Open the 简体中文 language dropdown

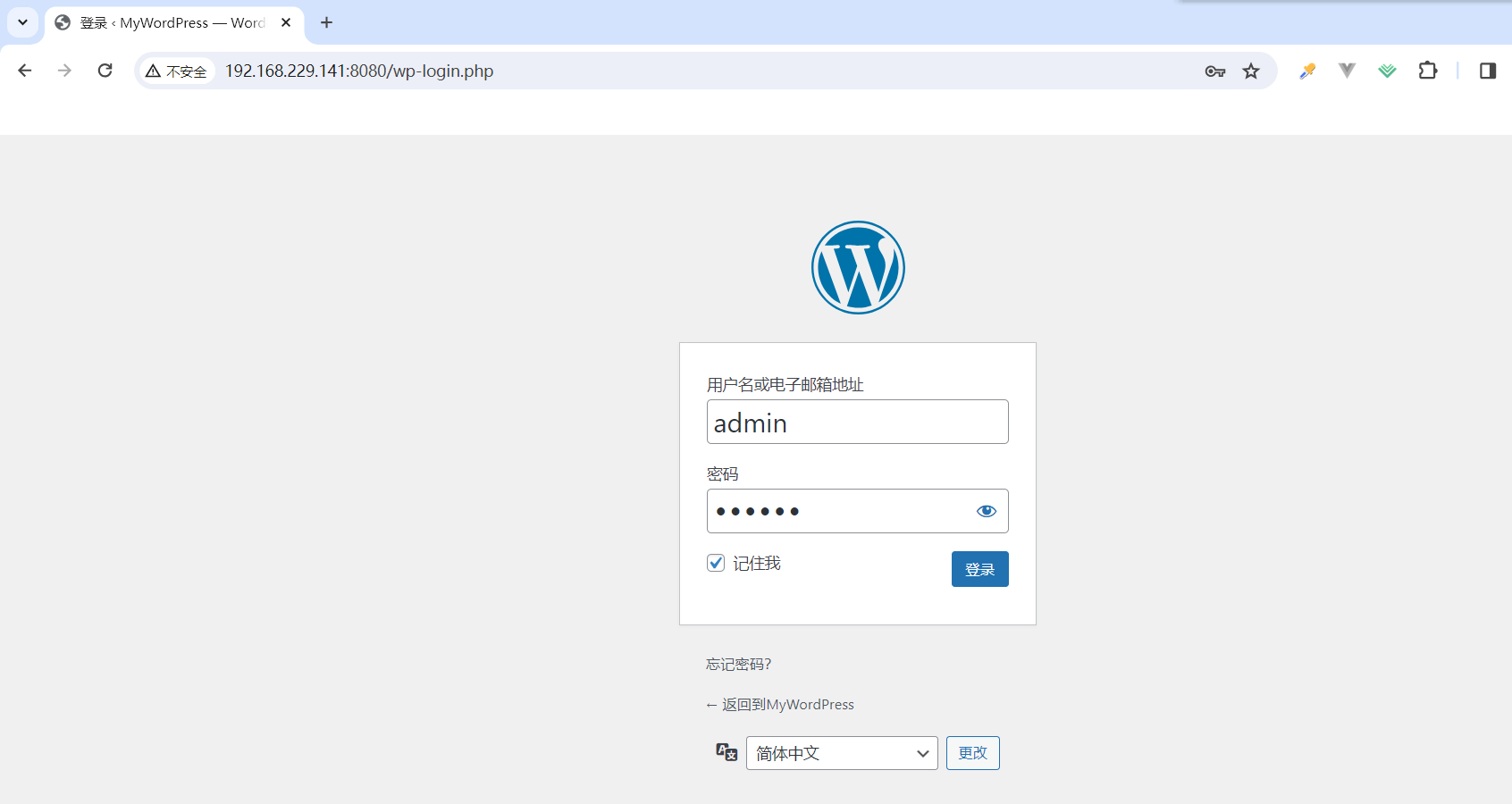842,753
